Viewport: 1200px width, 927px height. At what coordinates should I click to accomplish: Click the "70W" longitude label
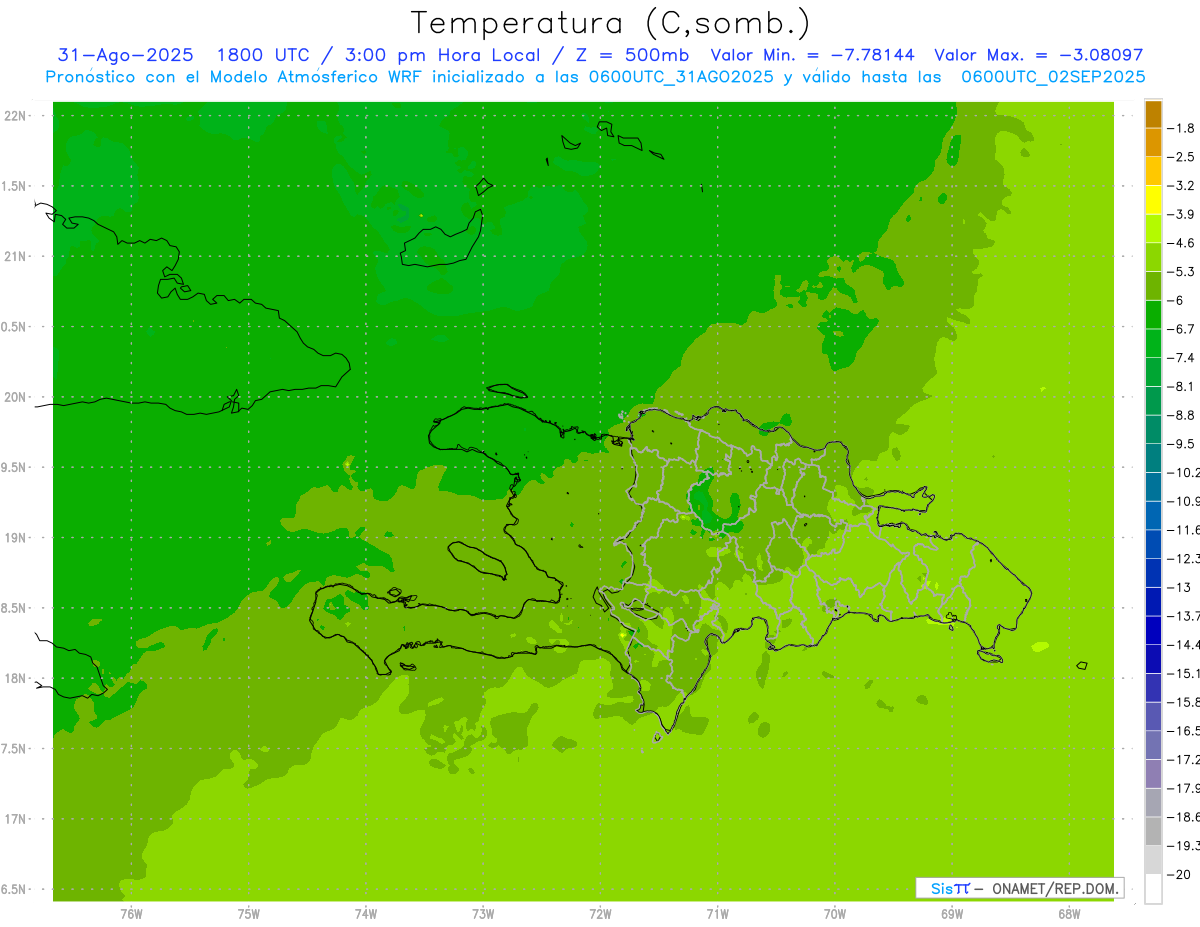[x=834, y=913]
